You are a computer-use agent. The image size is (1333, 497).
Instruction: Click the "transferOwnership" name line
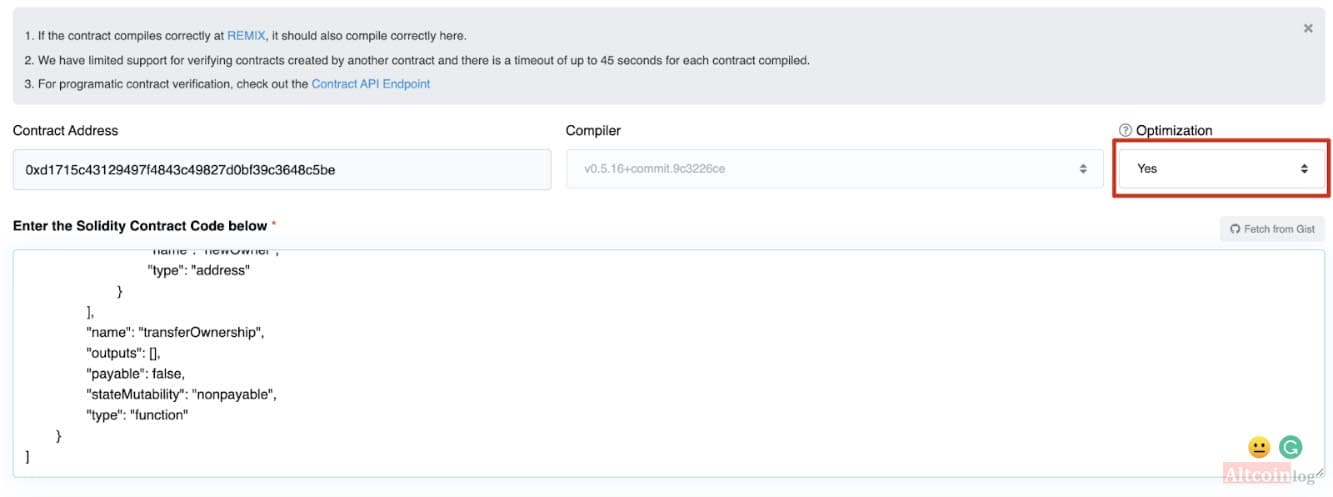pos(175,333)
